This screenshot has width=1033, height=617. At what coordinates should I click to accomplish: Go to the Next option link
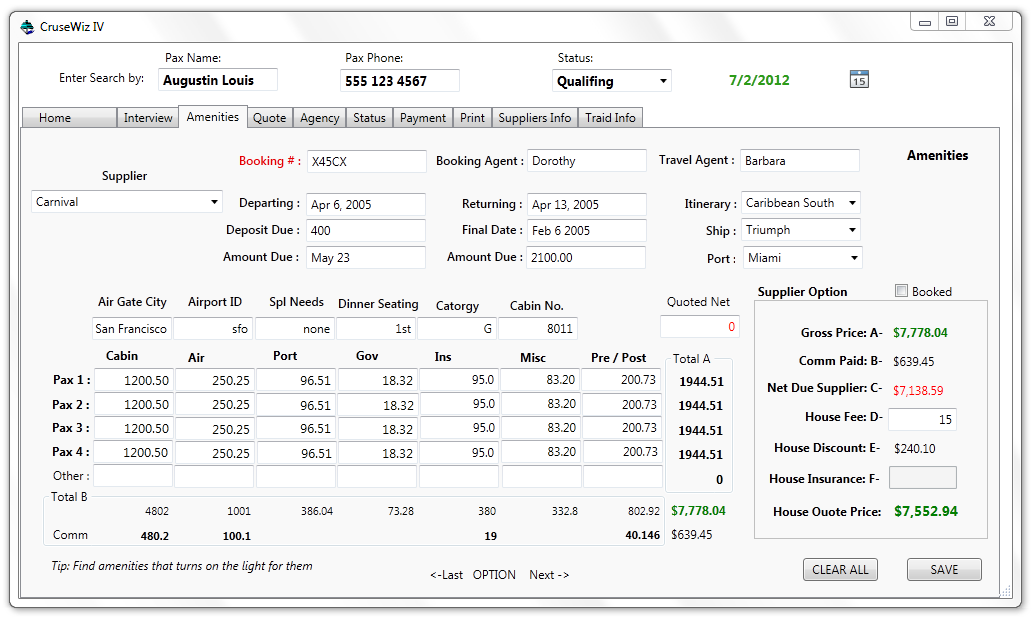point(549,575)
